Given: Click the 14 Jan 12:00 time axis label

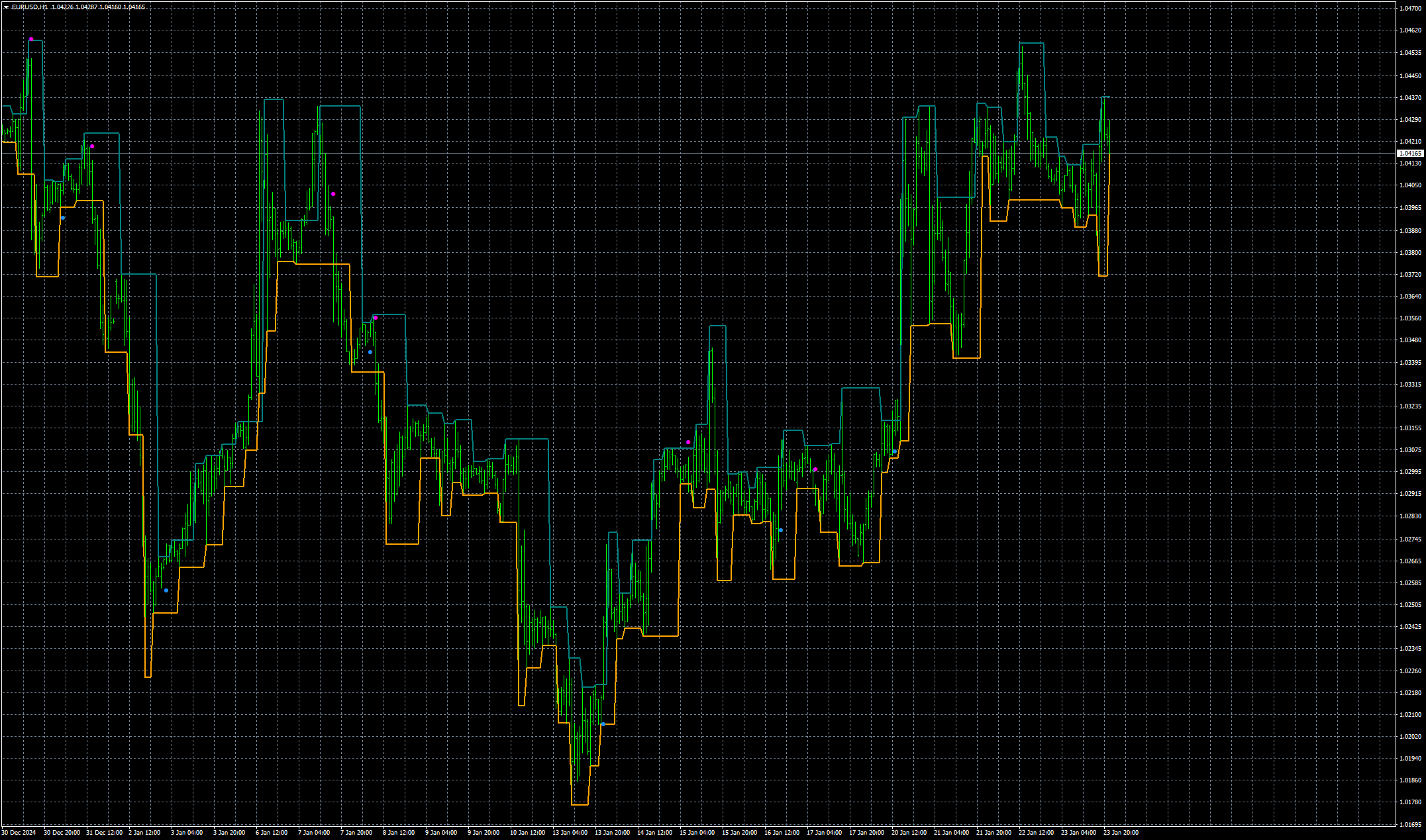Looking at the screenshot, I should (x=655, y=833).
